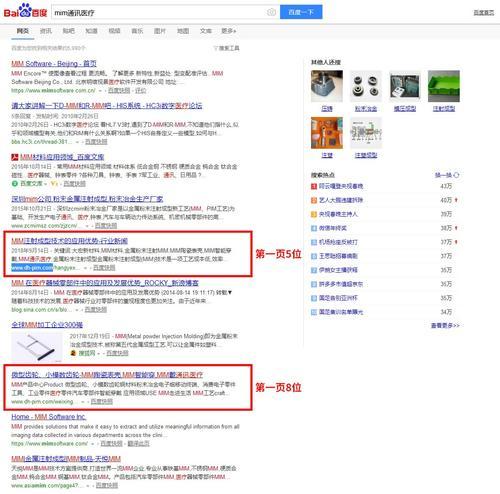Click the 注塑成型 diagram thumbnail
The image size is (500, 494).
pyautogui.click(x=366, y=133)
